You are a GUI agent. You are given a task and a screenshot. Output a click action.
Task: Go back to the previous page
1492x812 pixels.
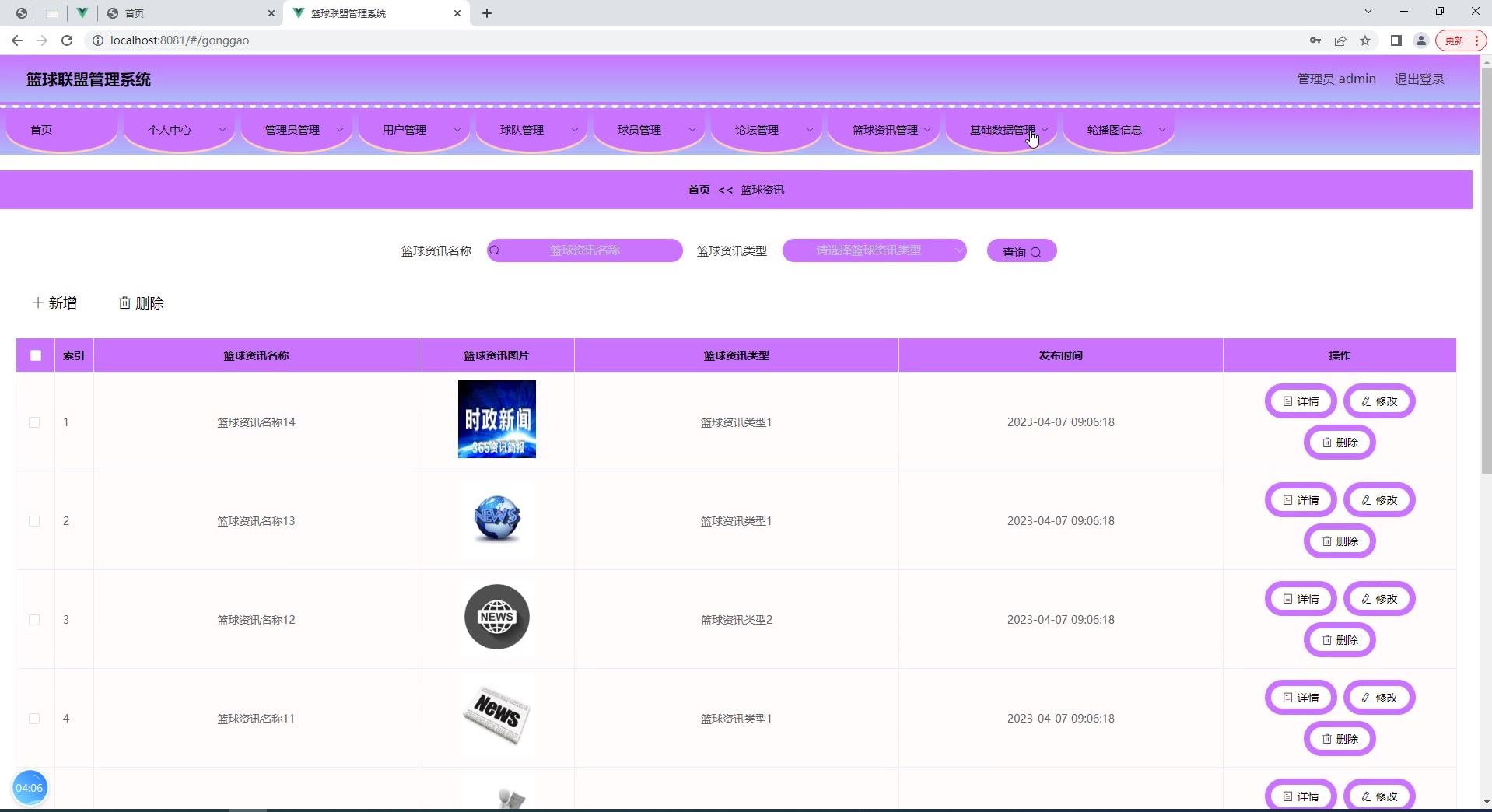17,40
